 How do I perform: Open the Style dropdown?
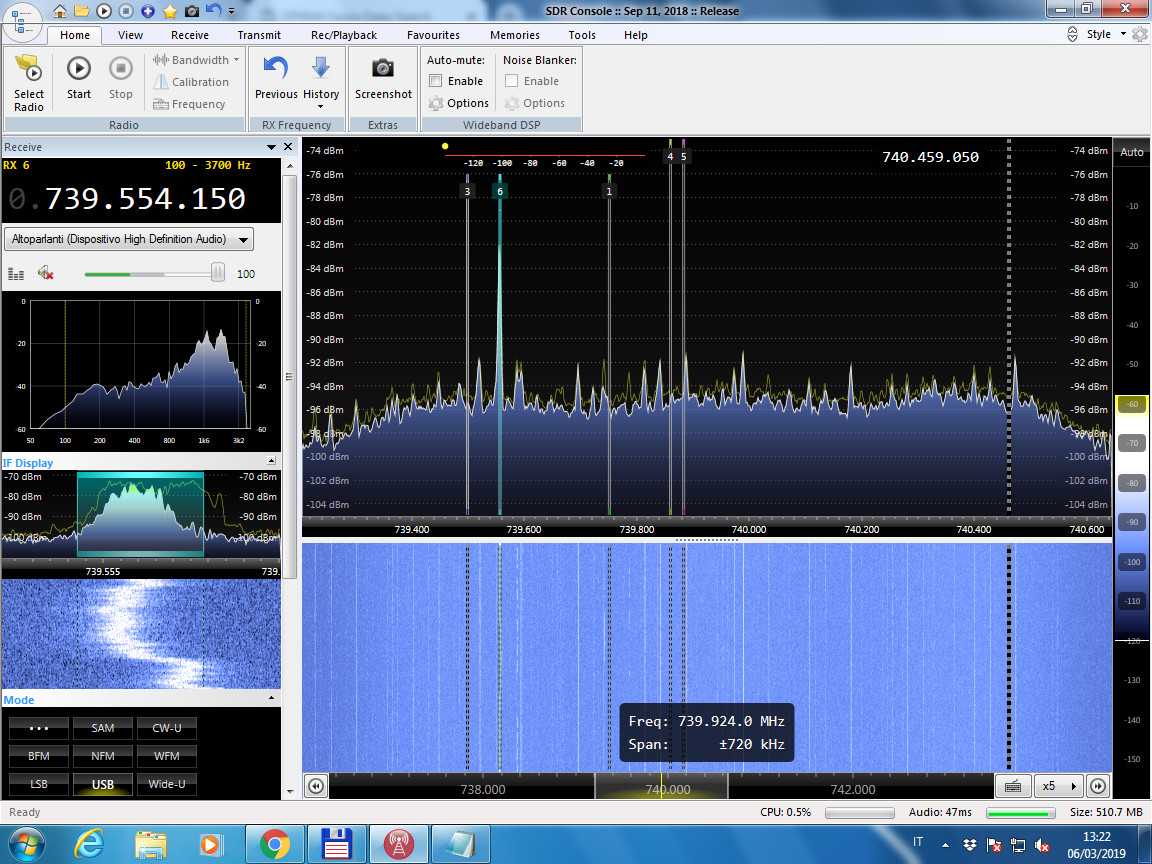pos(1106,35)
